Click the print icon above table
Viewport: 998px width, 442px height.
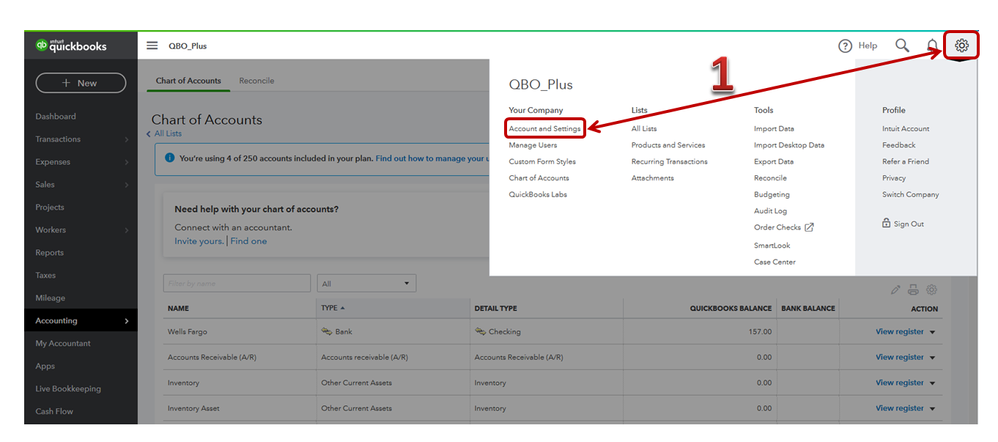click(x=913, y=290)
